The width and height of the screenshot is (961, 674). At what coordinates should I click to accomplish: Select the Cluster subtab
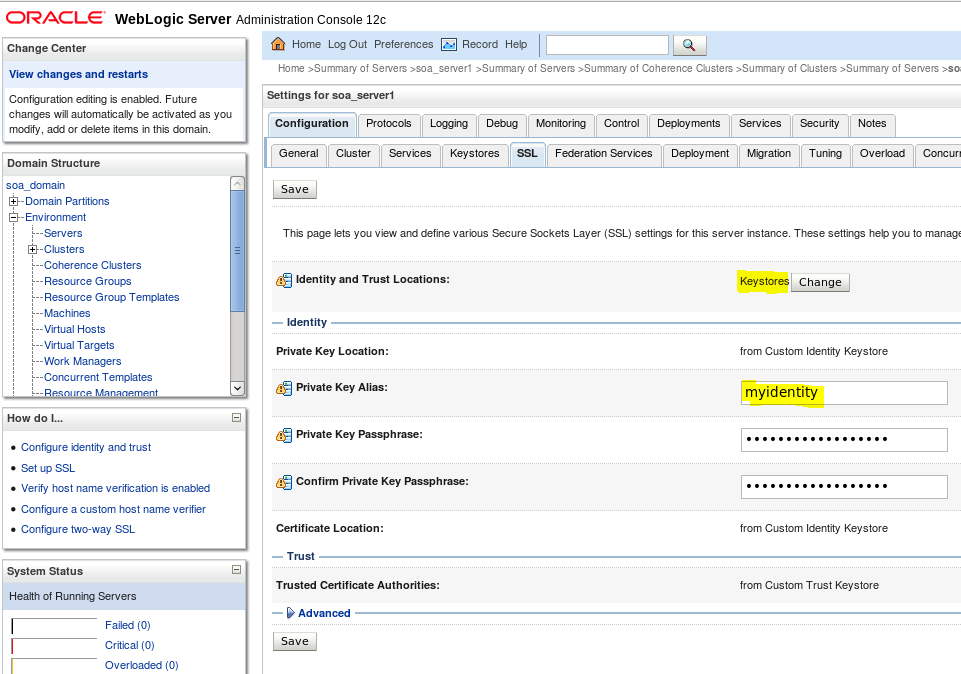(353, 154)
